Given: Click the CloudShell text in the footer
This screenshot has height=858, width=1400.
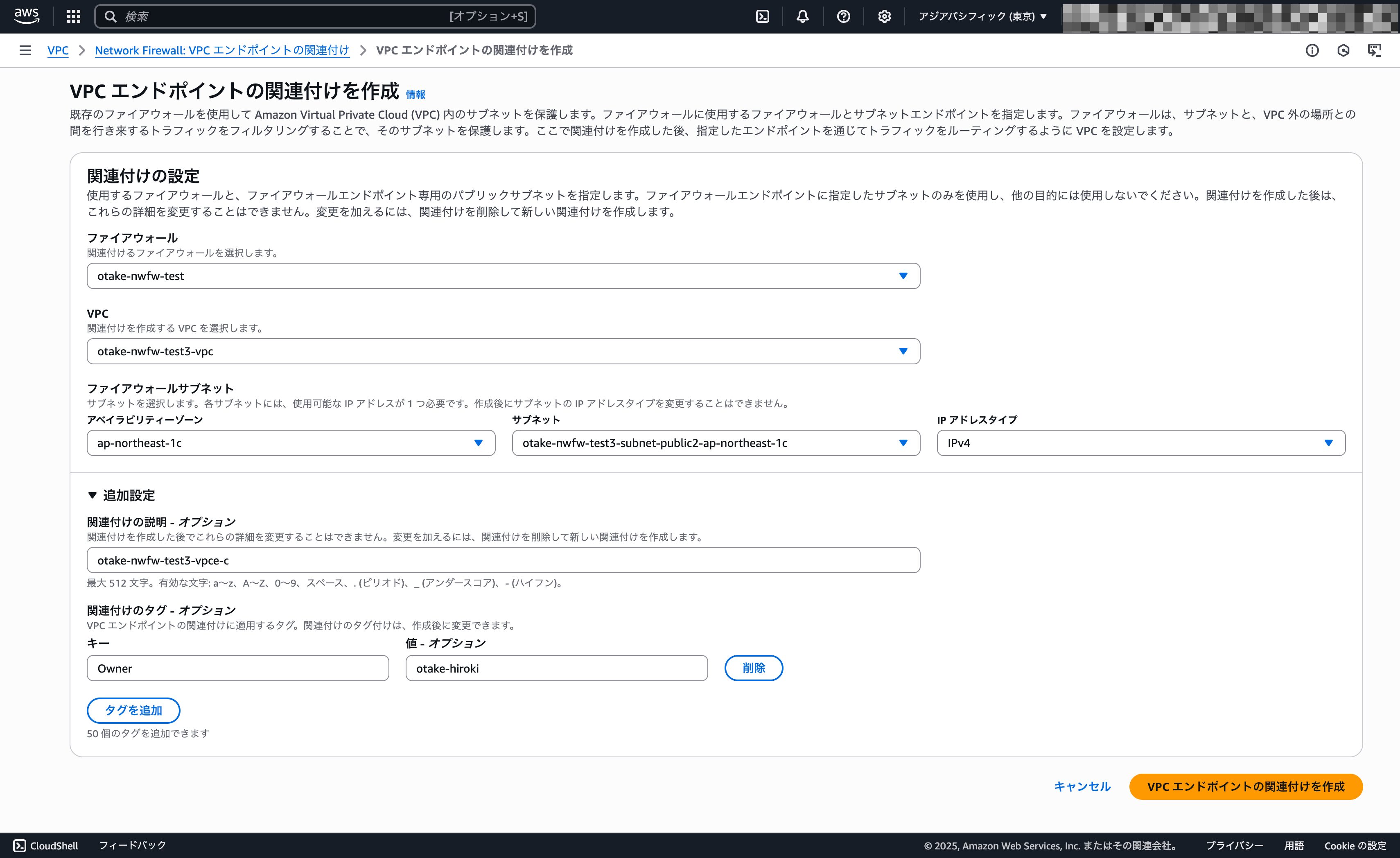Looking at the screenshot, I should [54, 845].
